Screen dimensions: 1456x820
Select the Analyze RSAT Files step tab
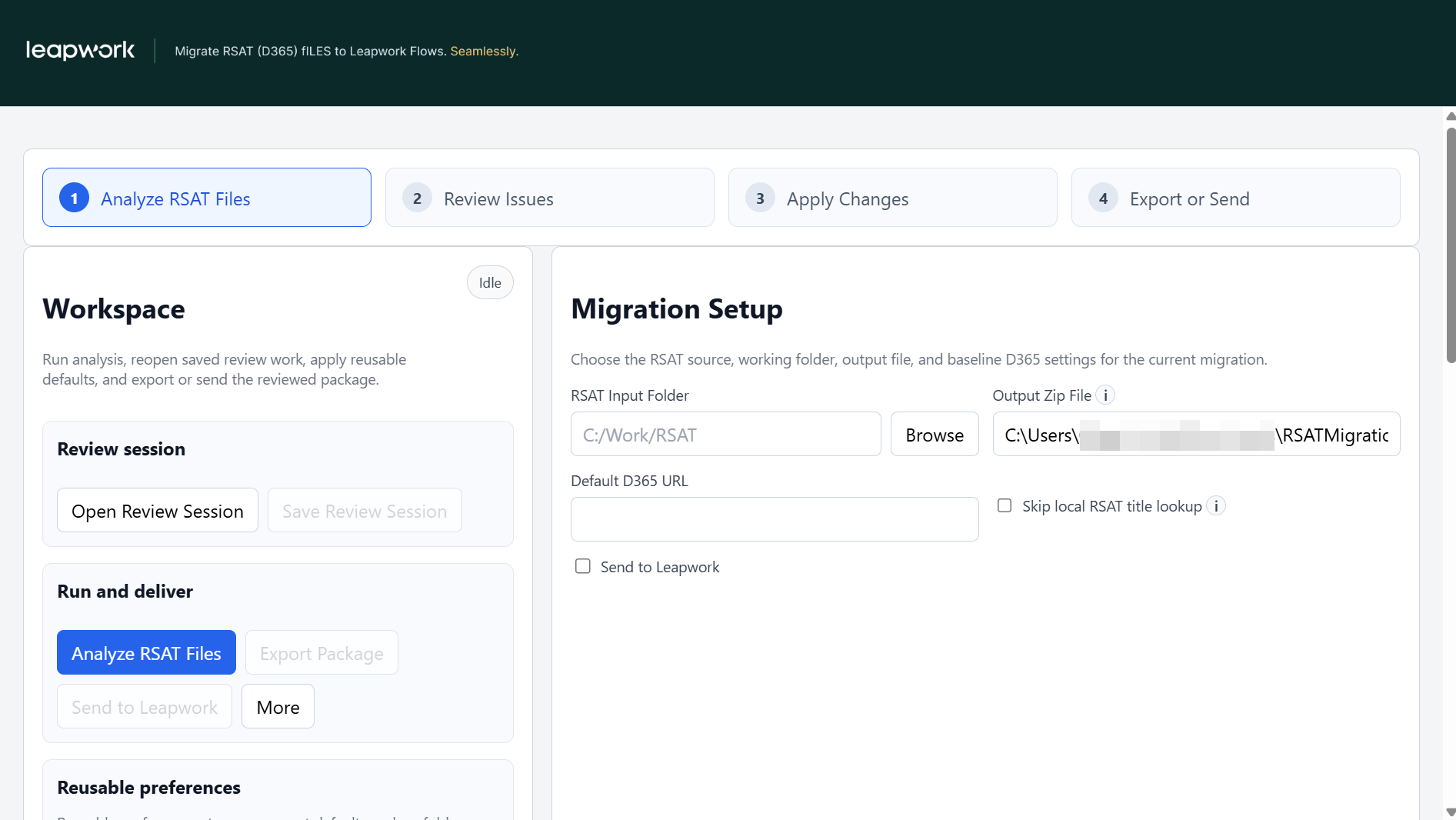click(x=207, y=198)
